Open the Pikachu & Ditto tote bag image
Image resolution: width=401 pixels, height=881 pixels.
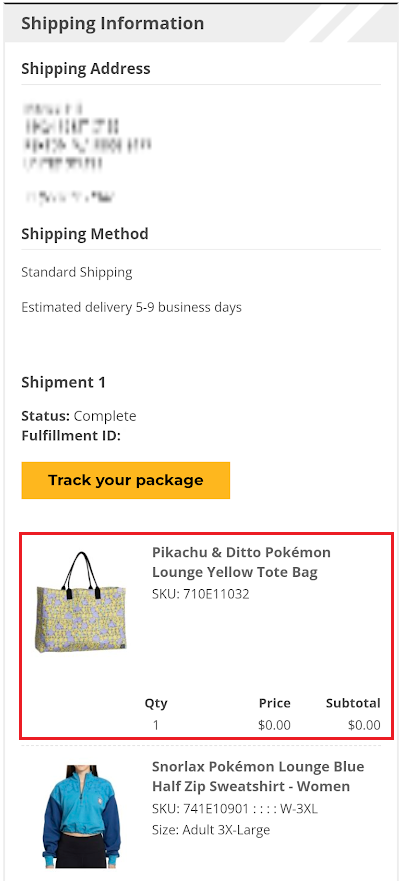click(81, 602)
